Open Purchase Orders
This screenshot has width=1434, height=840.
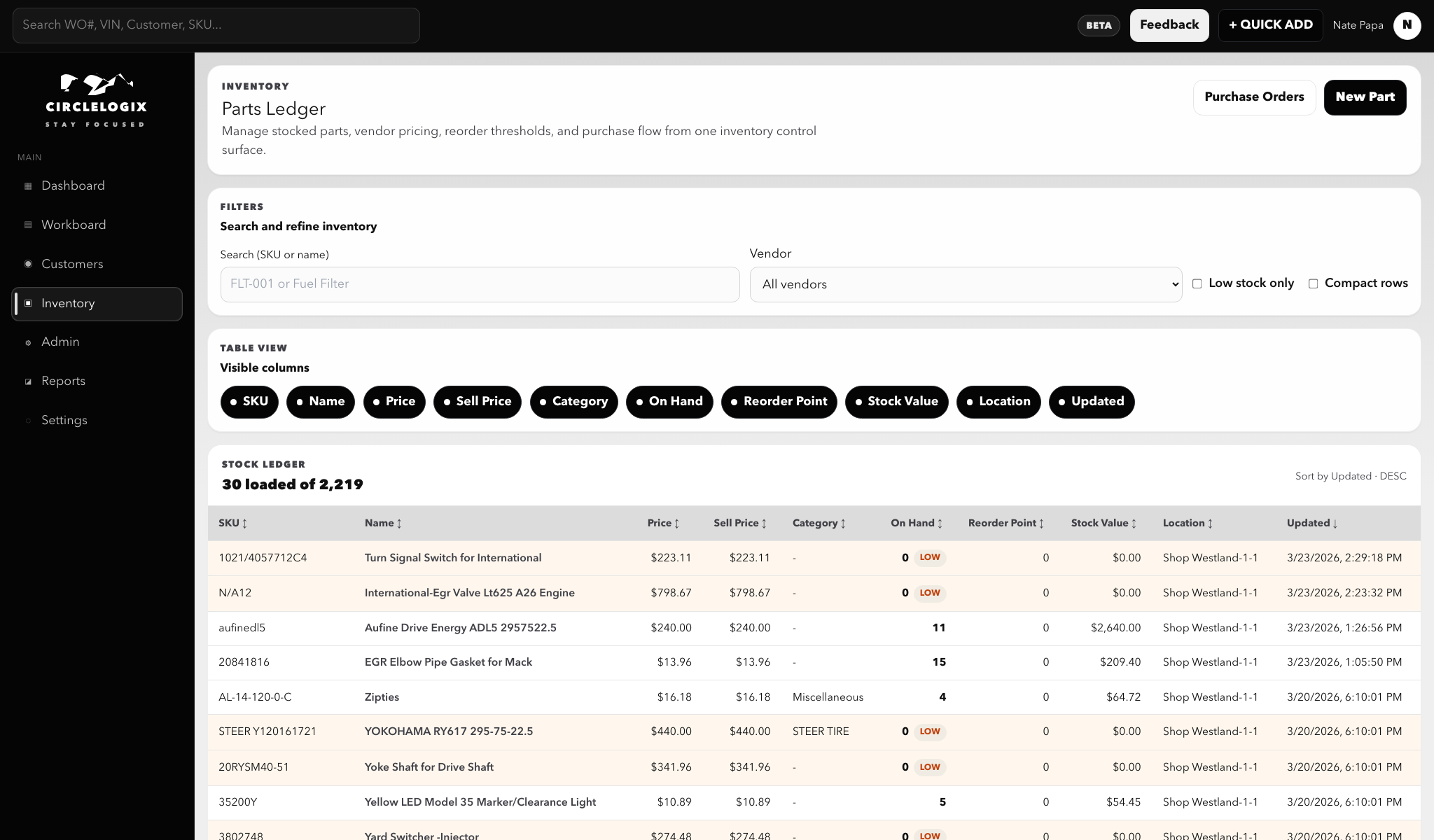pyautogui.click(x=1254, y=97)
